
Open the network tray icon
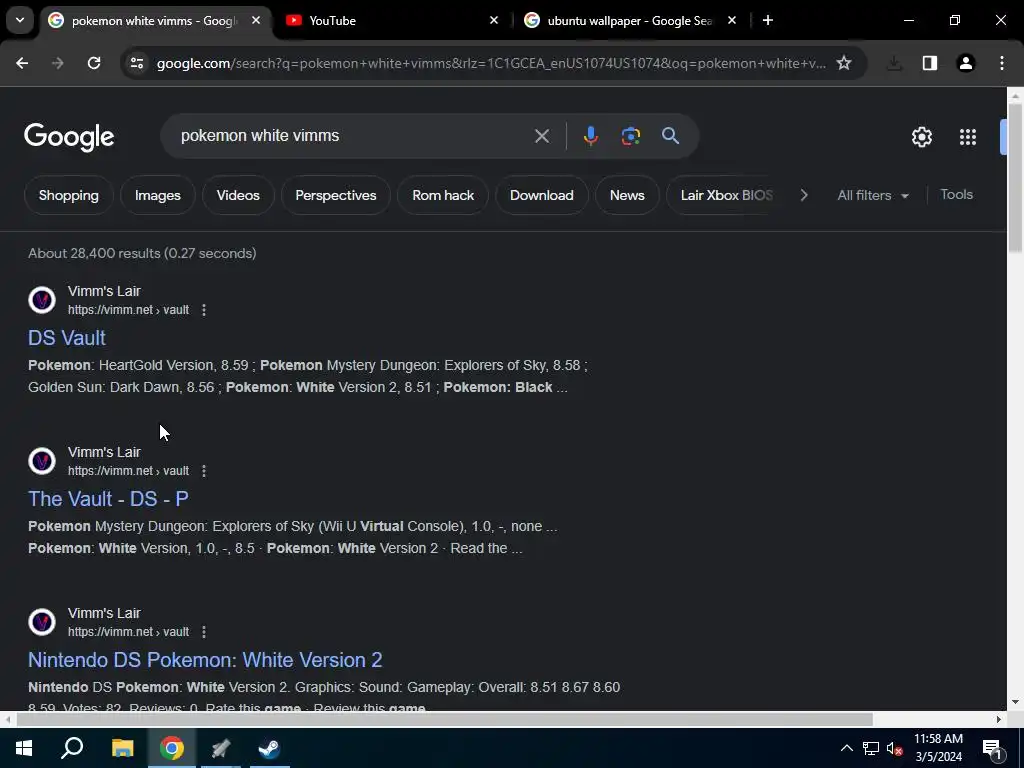tap(871, 748)
